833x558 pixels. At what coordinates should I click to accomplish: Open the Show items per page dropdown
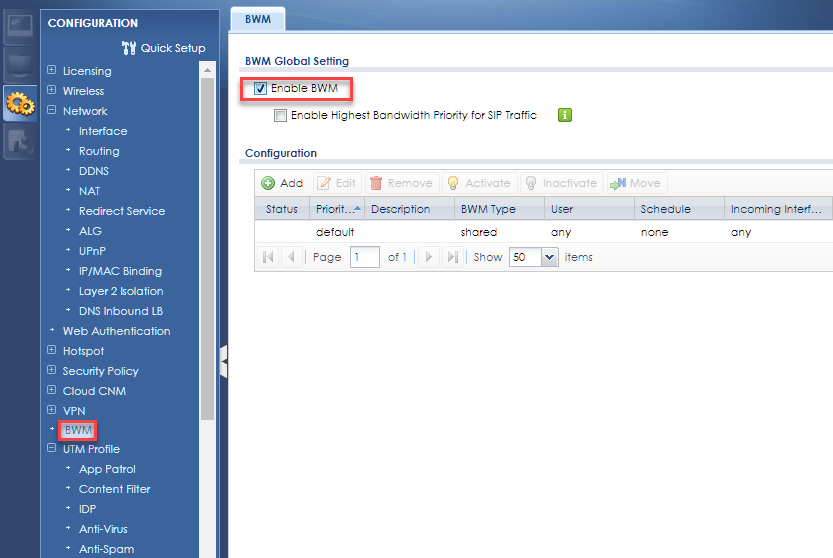point(549,257)
